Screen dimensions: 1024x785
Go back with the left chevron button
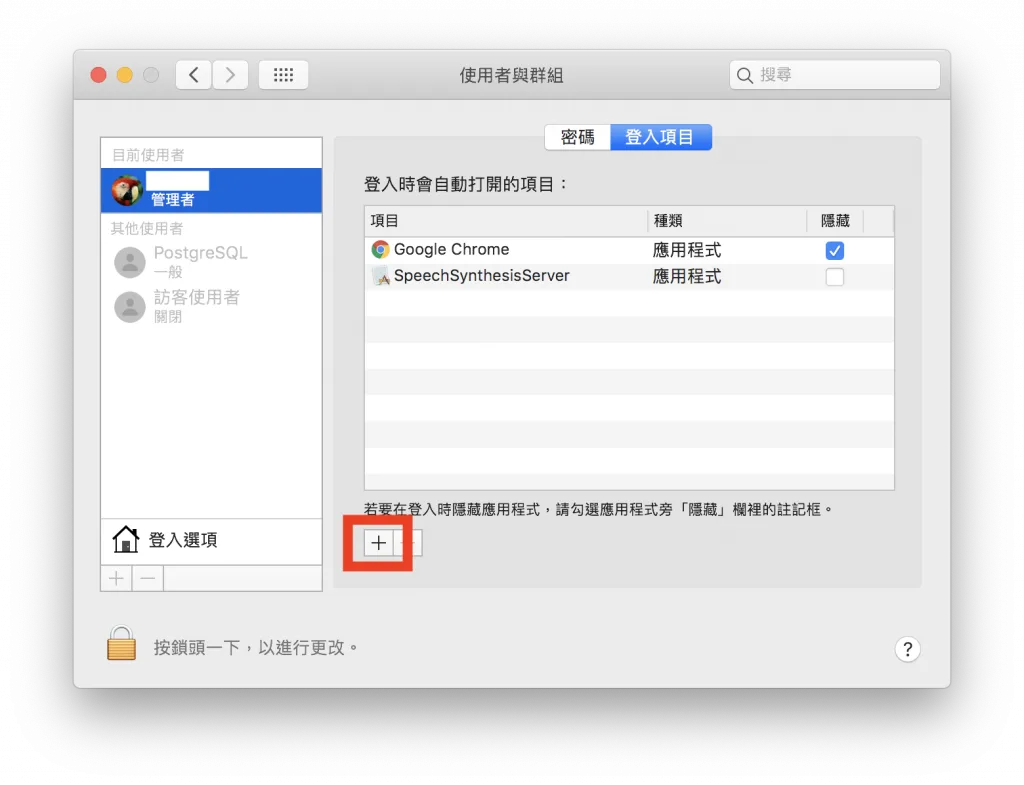click(193, 75)
